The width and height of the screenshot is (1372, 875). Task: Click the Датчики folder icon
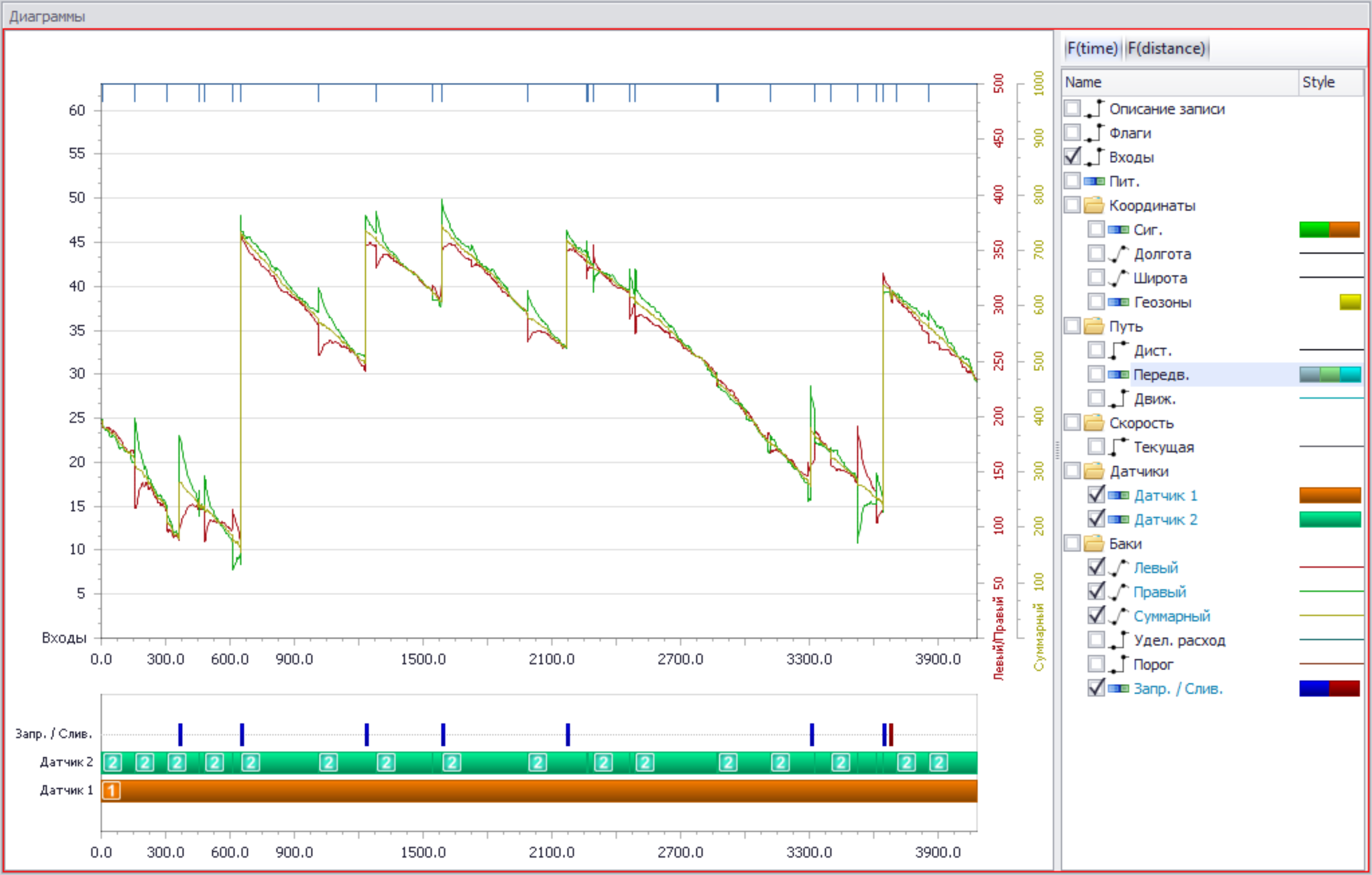click(x=1094, y=471)
